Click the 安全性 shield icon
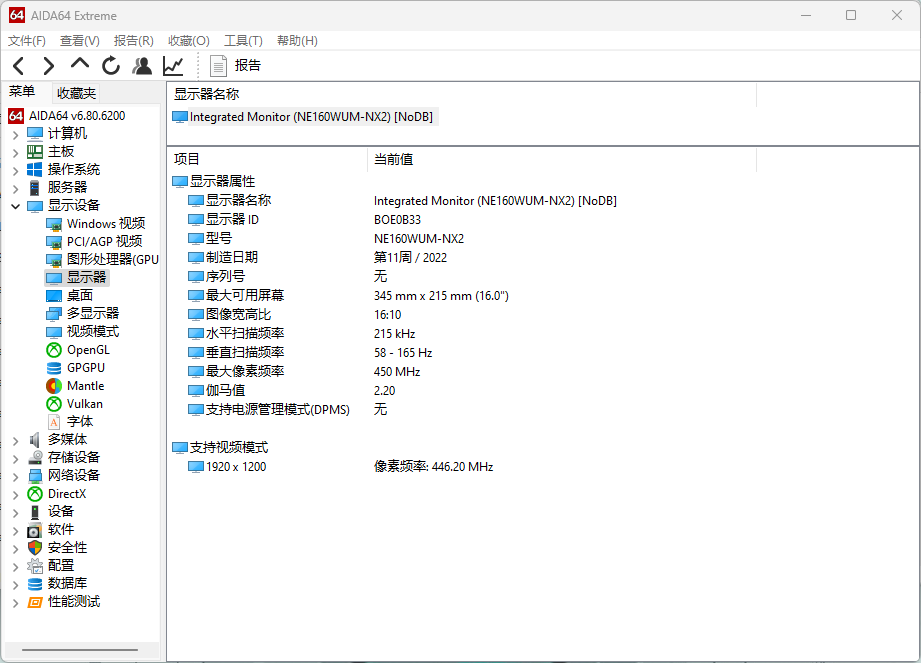This screenshot has width=921, height=663. click(35, 548)
